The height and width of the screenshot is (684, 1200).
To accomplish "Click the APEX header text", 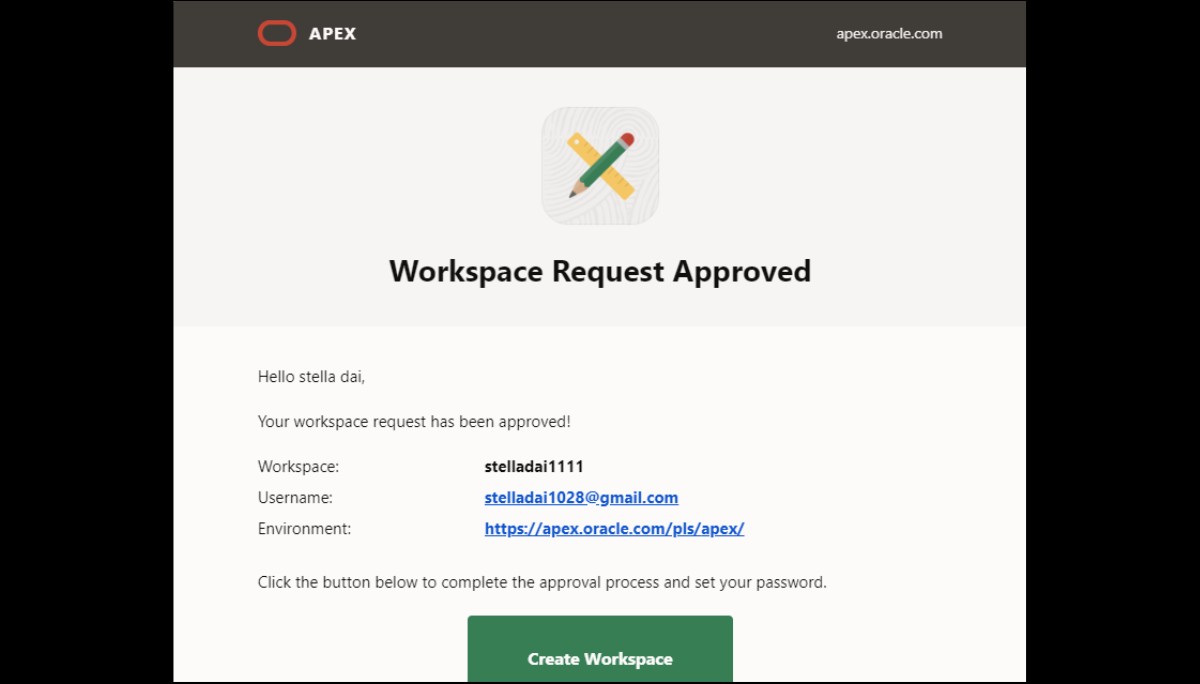I will click(x=332, y=34).
